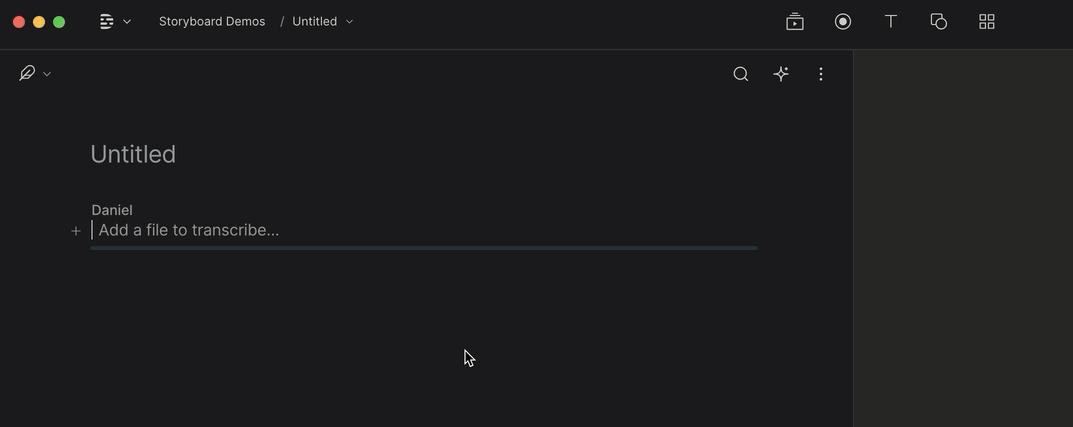Select the Daniel speaker label
Viewport: 1073px width, 427px height.
pyautogui.click(x=112, y=210)
